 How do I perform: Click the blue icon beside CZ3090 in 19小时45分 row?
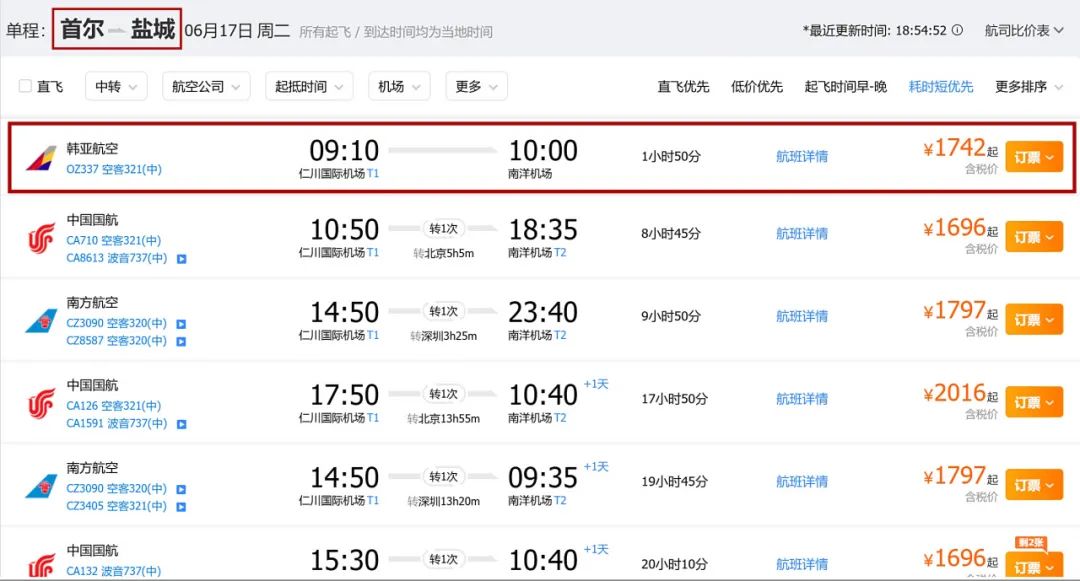[x=181, y=489]
